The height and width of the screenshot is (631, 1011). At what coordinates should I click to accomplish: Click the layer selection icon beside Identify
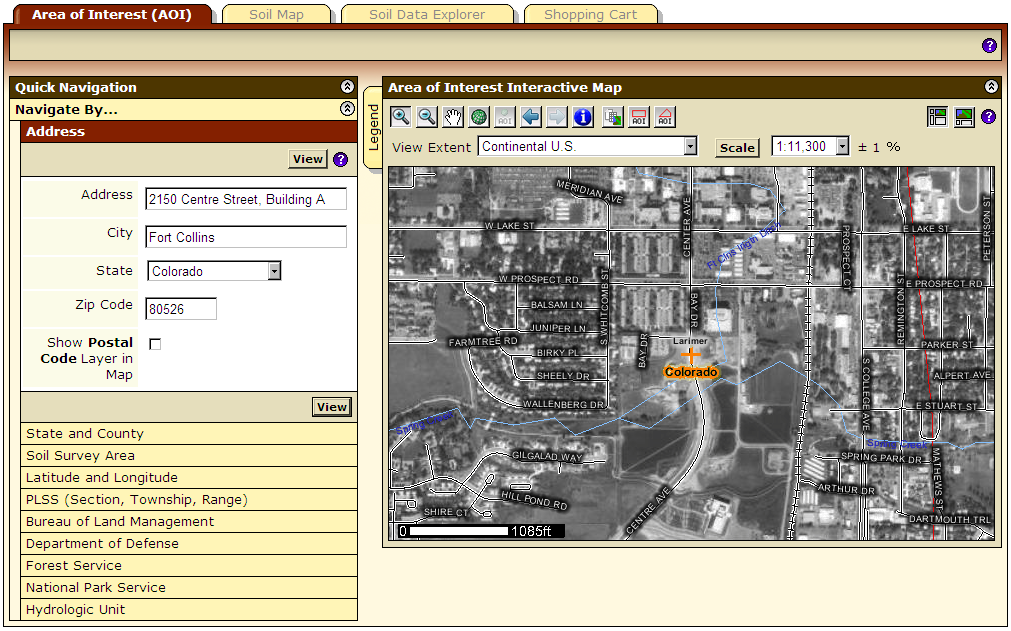613,117
